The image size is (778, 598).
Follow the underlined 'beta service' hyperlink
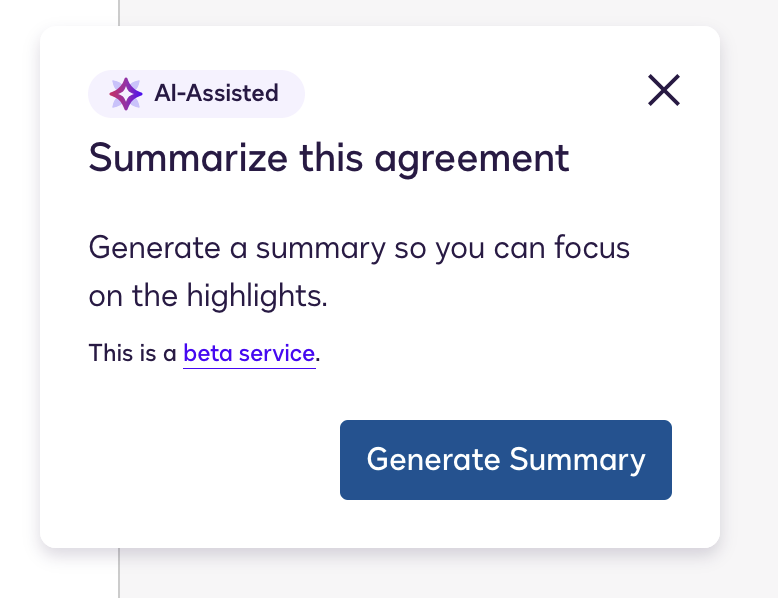point(249,353)
